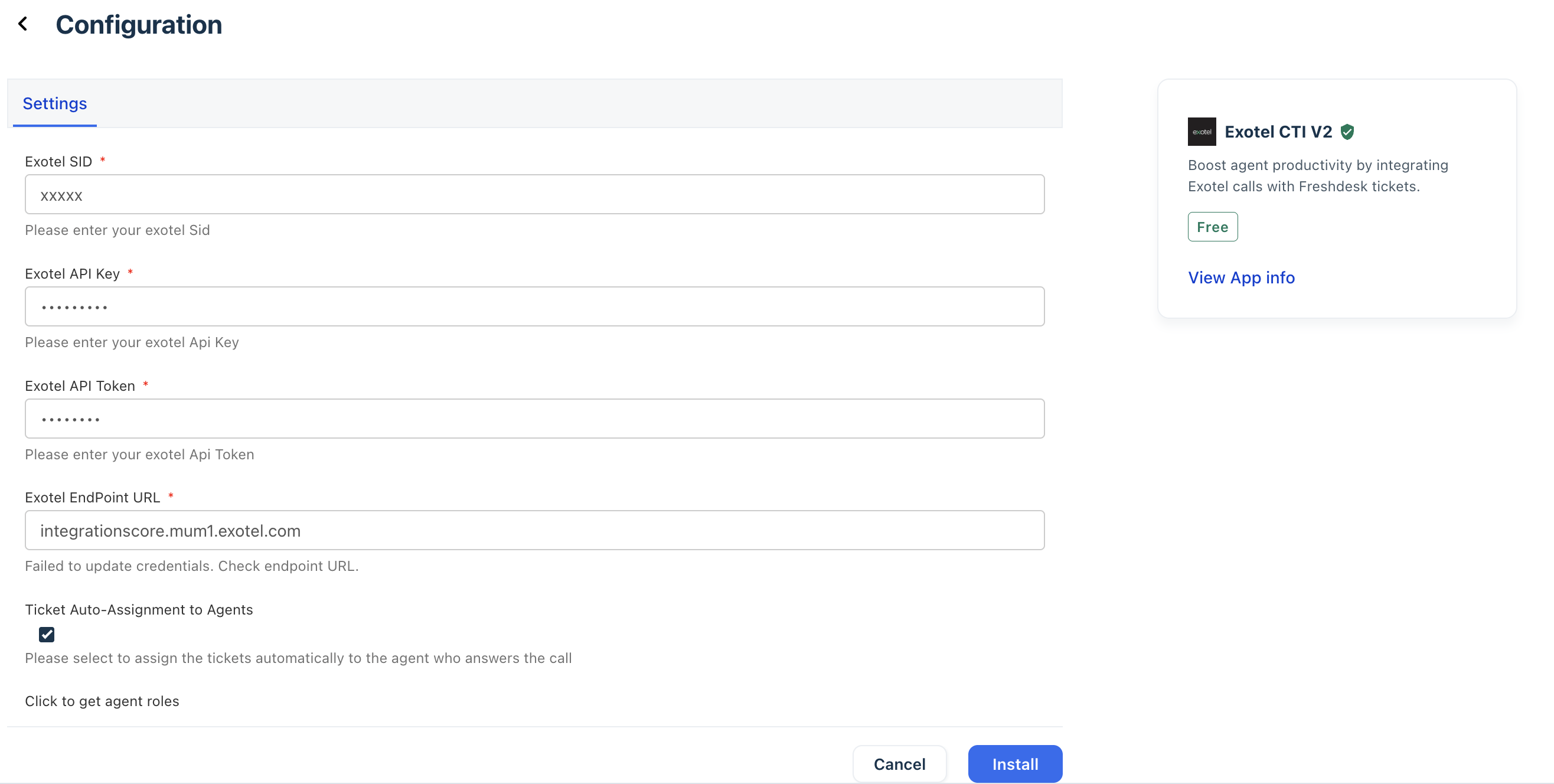Toggle the Ticket Auto-Assignment checkbox
Image resolution: width=1554 pixels, height=784 pixels.
(x=47, y=634)
